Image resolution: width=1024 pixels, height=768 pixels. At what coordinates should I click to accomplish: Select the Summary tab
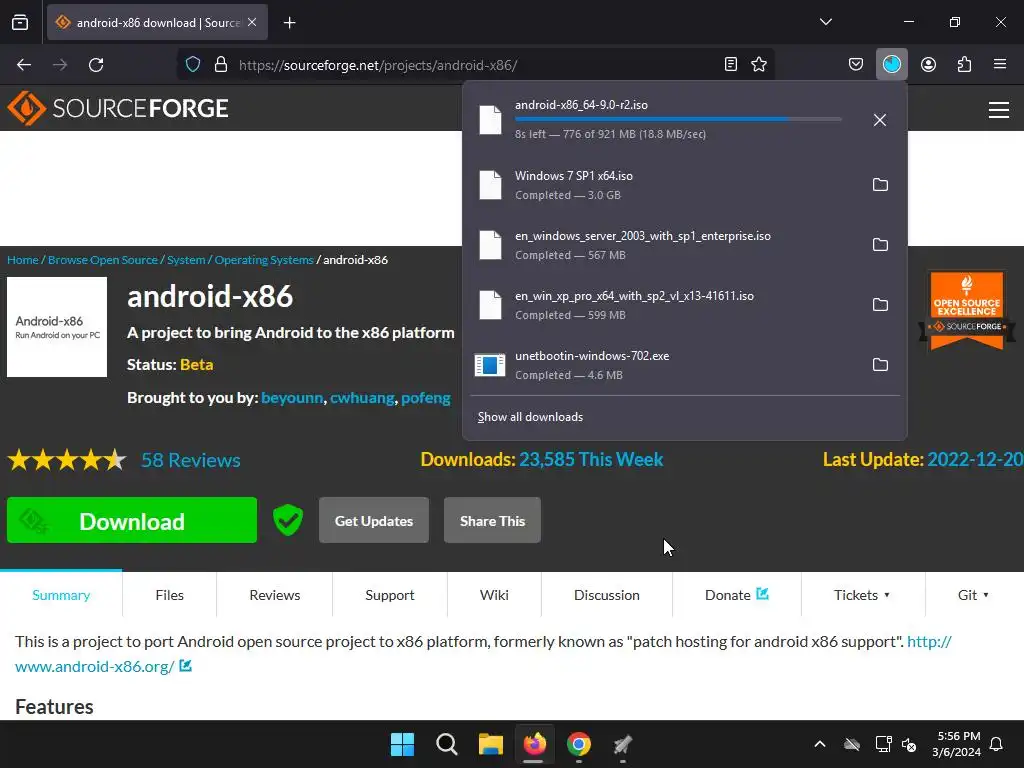tap(61, 595)
